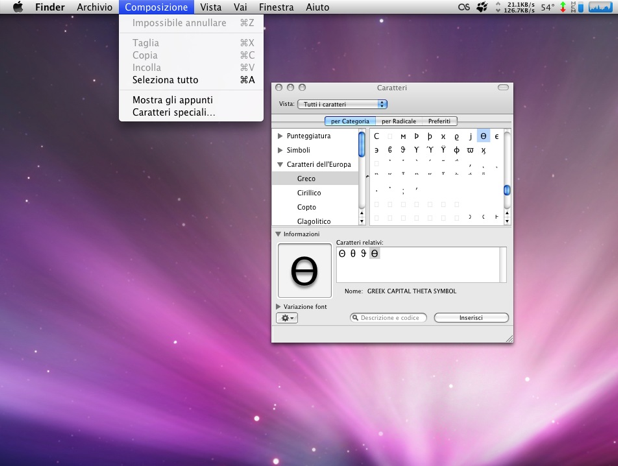Collapse the Caratteri dell'Europa category
This screenshot has width=618, height=466.
pos(280,164)
